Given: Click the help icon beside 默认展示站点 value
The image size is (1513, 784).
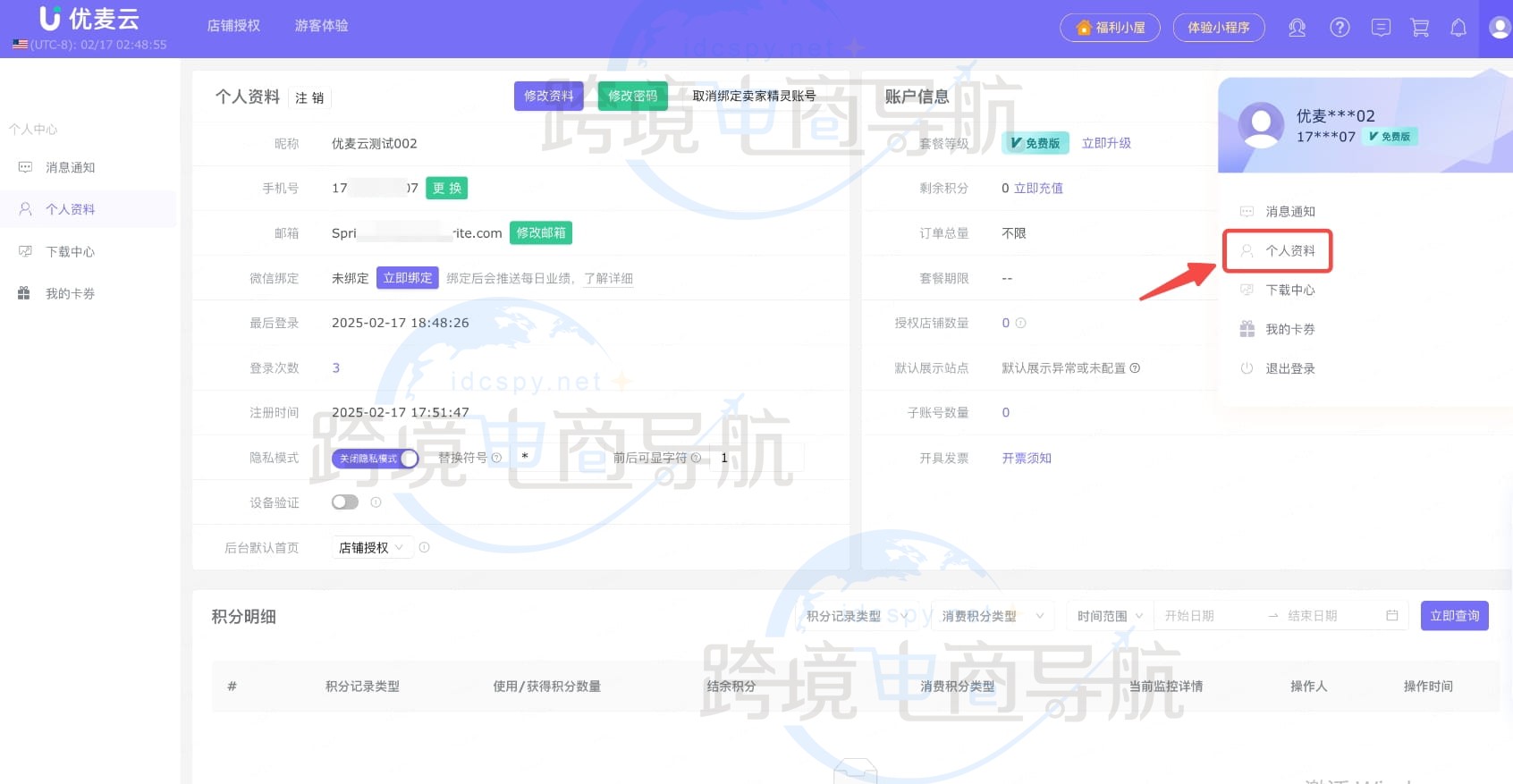Looking at the screenshot, I should pyautogui.click(x=1135, y=368).
